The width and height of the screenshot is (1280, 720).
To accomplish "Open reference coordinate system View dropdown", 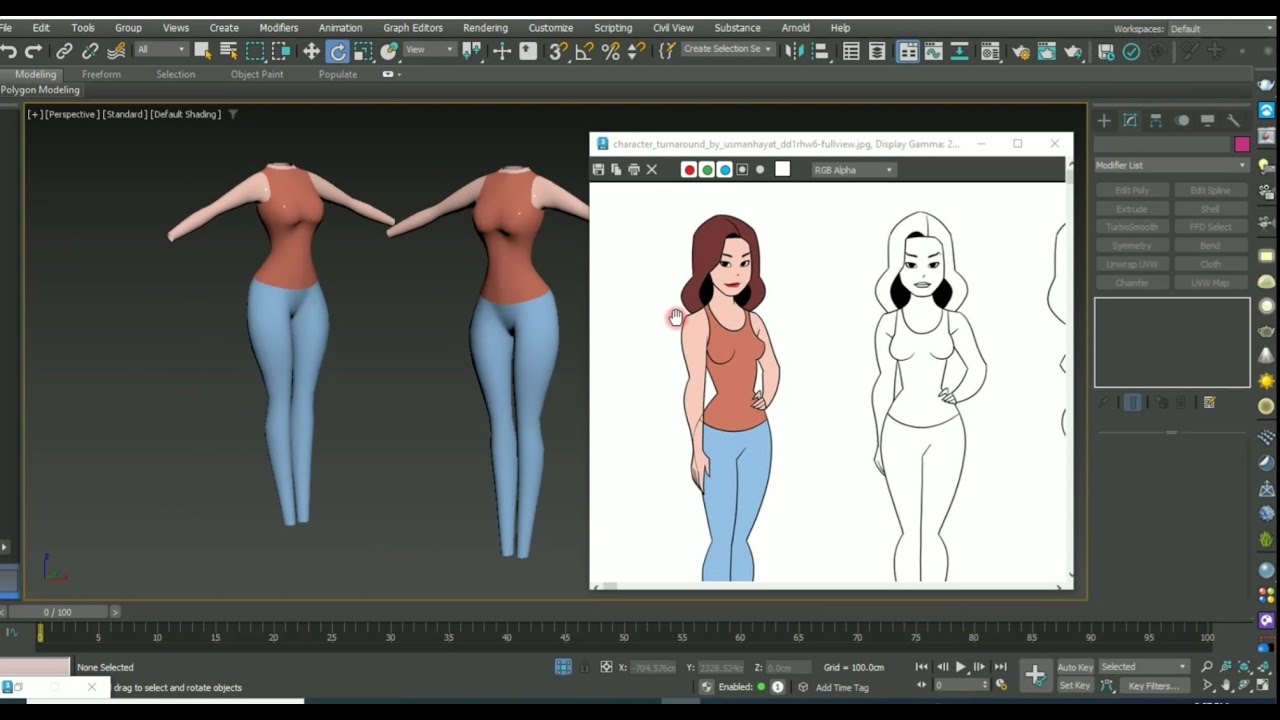I will coord(429,50).
